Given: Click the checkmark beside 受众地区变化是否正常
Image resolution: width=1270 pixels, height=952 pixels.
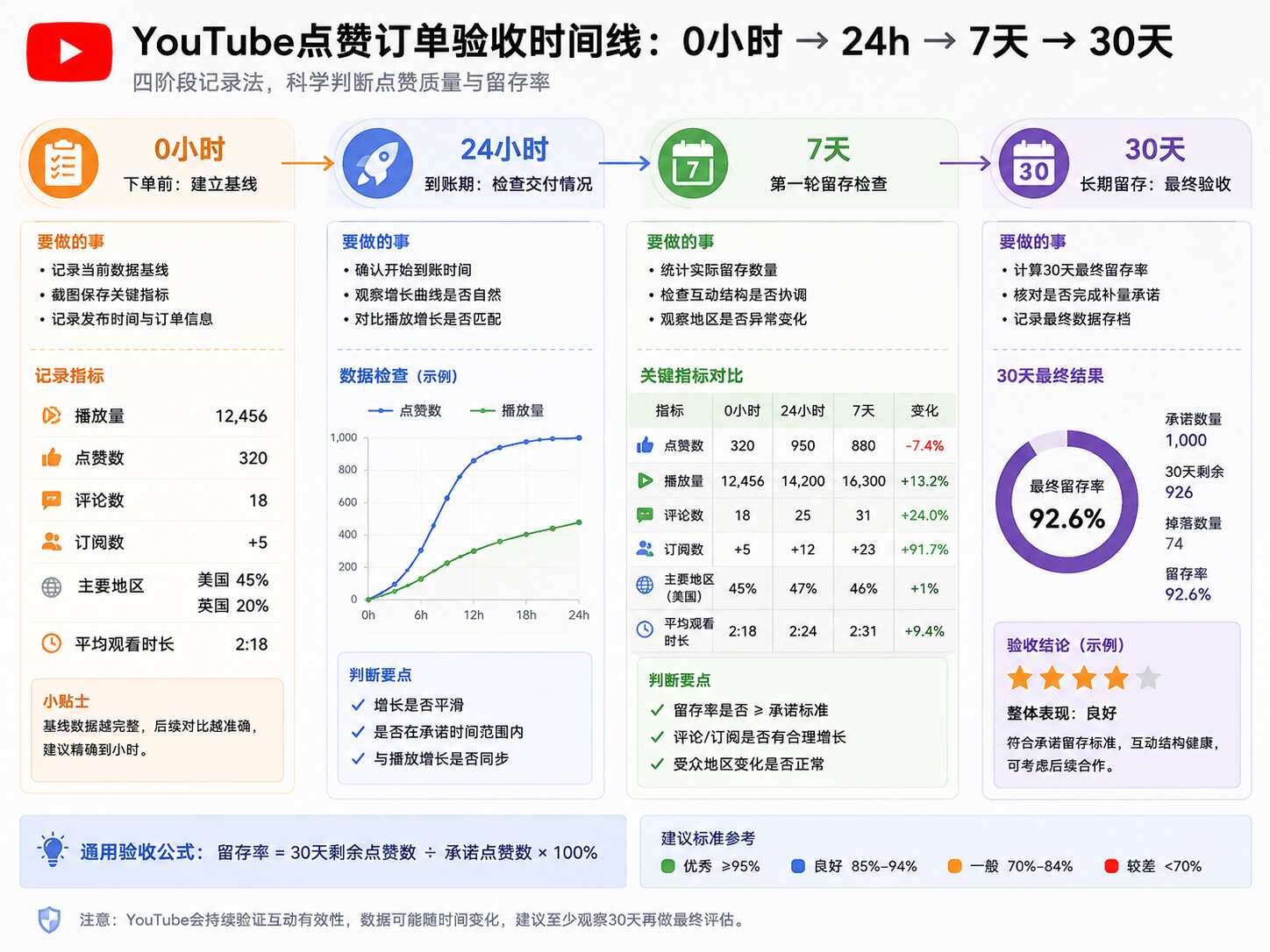Looking at the screenshot, I should tap(657, 764).
